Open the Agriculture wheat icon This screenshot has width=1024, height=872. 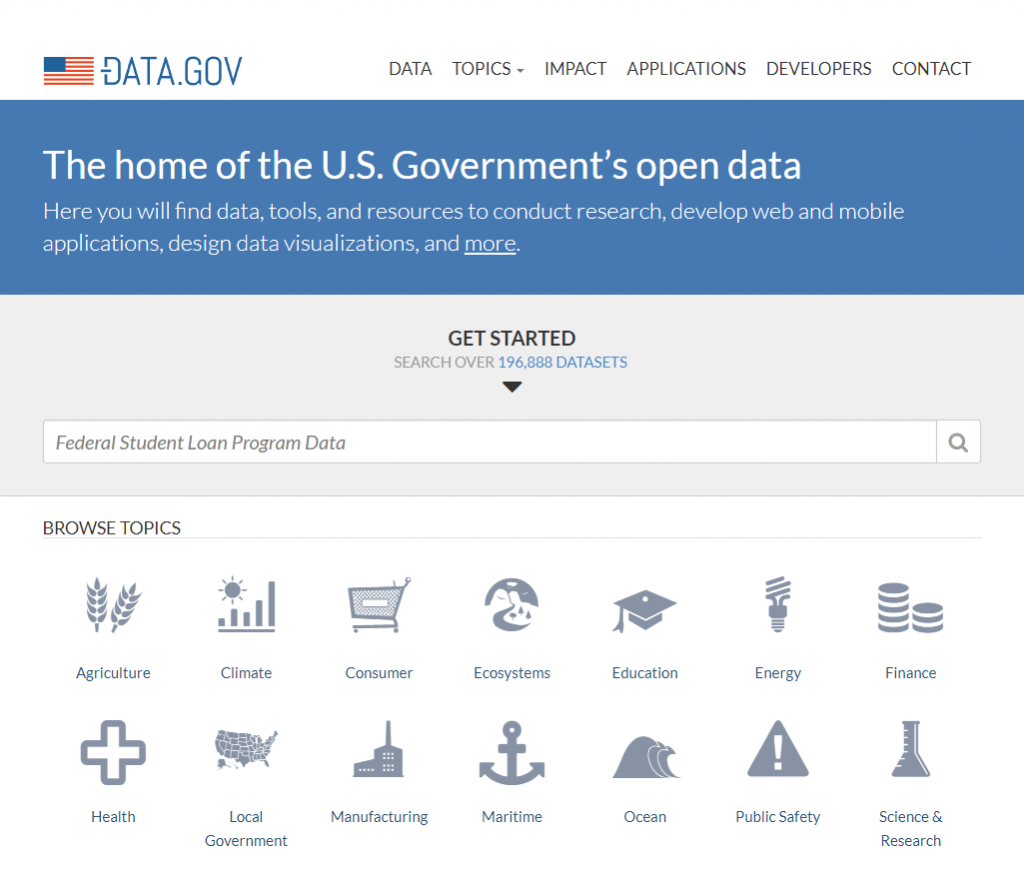(113, 605)
